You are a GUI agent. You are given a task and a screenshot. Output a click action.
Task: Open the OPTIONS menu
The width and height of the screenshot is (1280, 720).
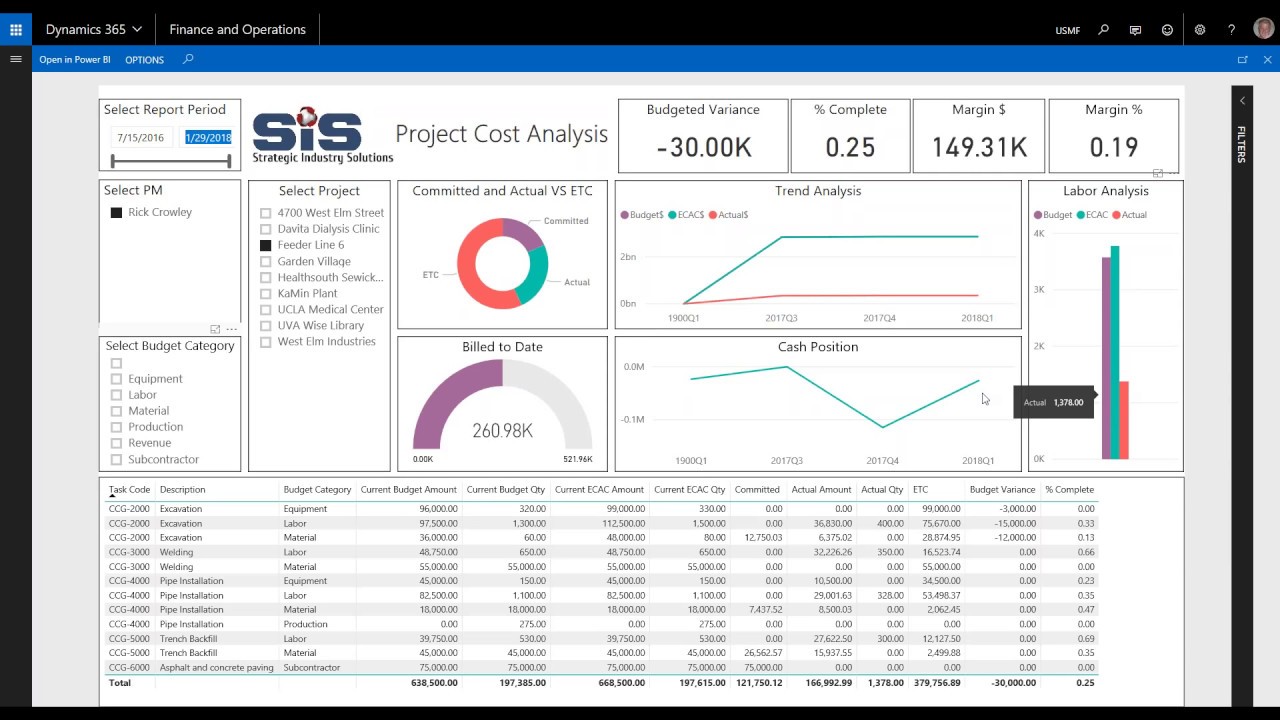tap(144, 60)
